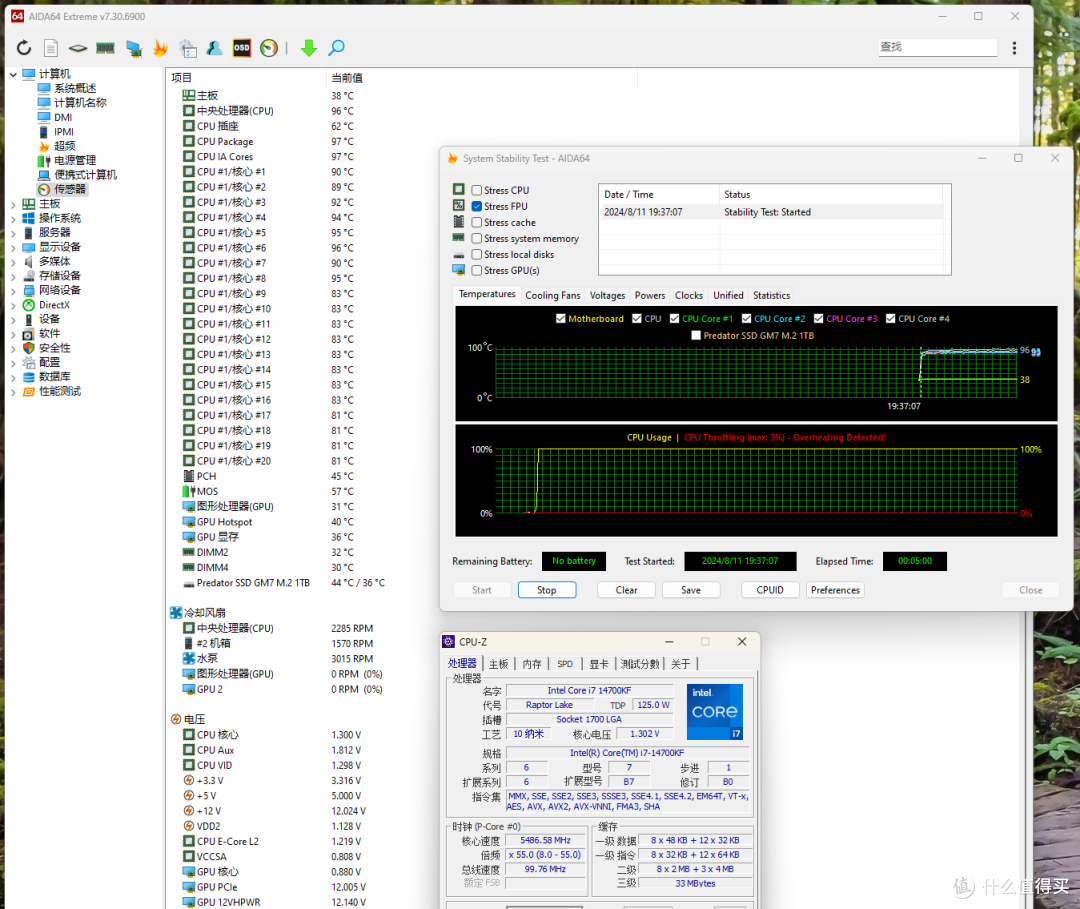Open the Report document icon in toolbar

(51, 48)
